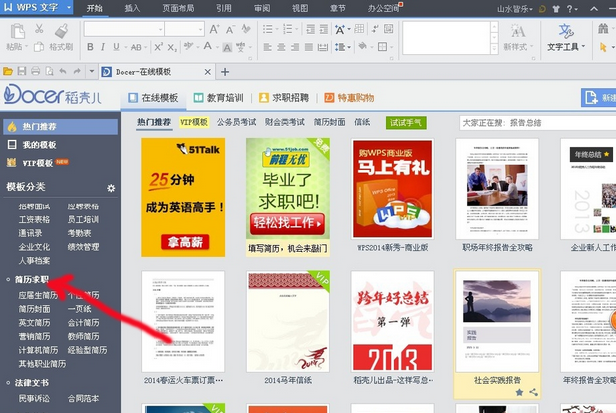Click the template search input field

[537, 123]
